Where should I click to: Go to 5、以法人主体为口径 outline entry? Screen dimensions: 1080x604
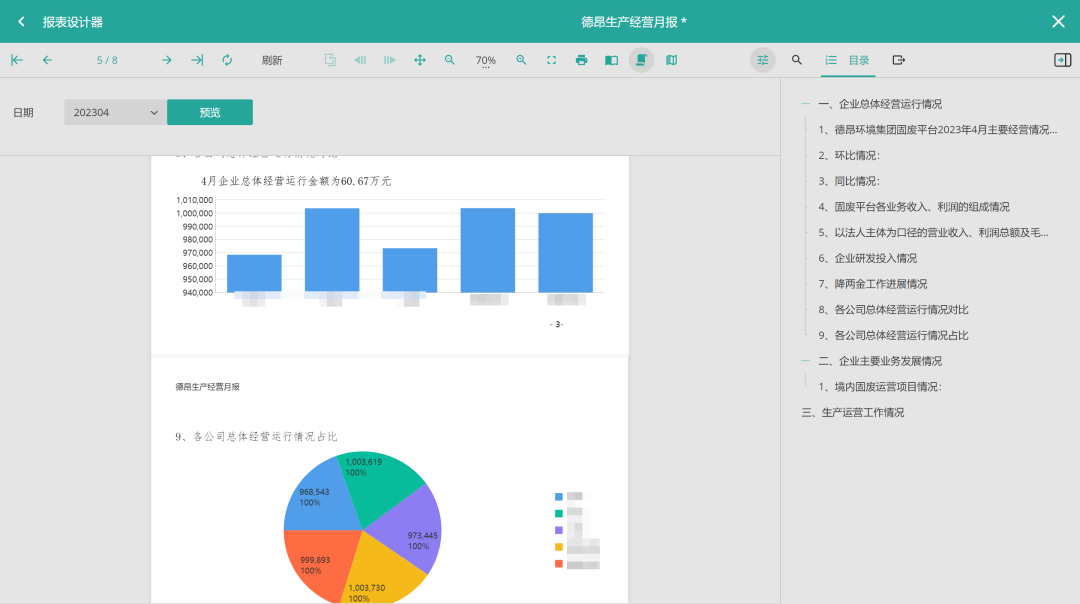pyautogui.click(x=933, y=233)
